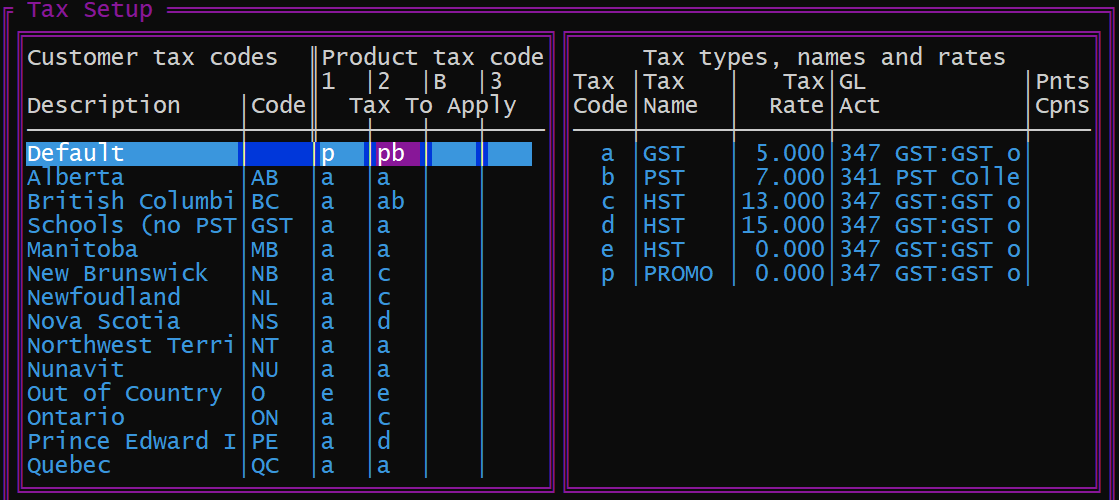Screen dimensions: 1119x500
Task: Select tax code 'e' in rates table
Action: (607, 250)
